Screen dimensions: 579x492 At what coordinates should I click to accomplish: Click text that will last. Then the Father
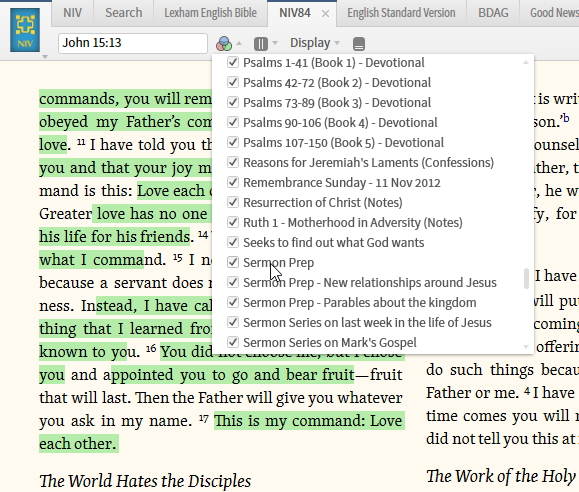click(x=141, y=398)
